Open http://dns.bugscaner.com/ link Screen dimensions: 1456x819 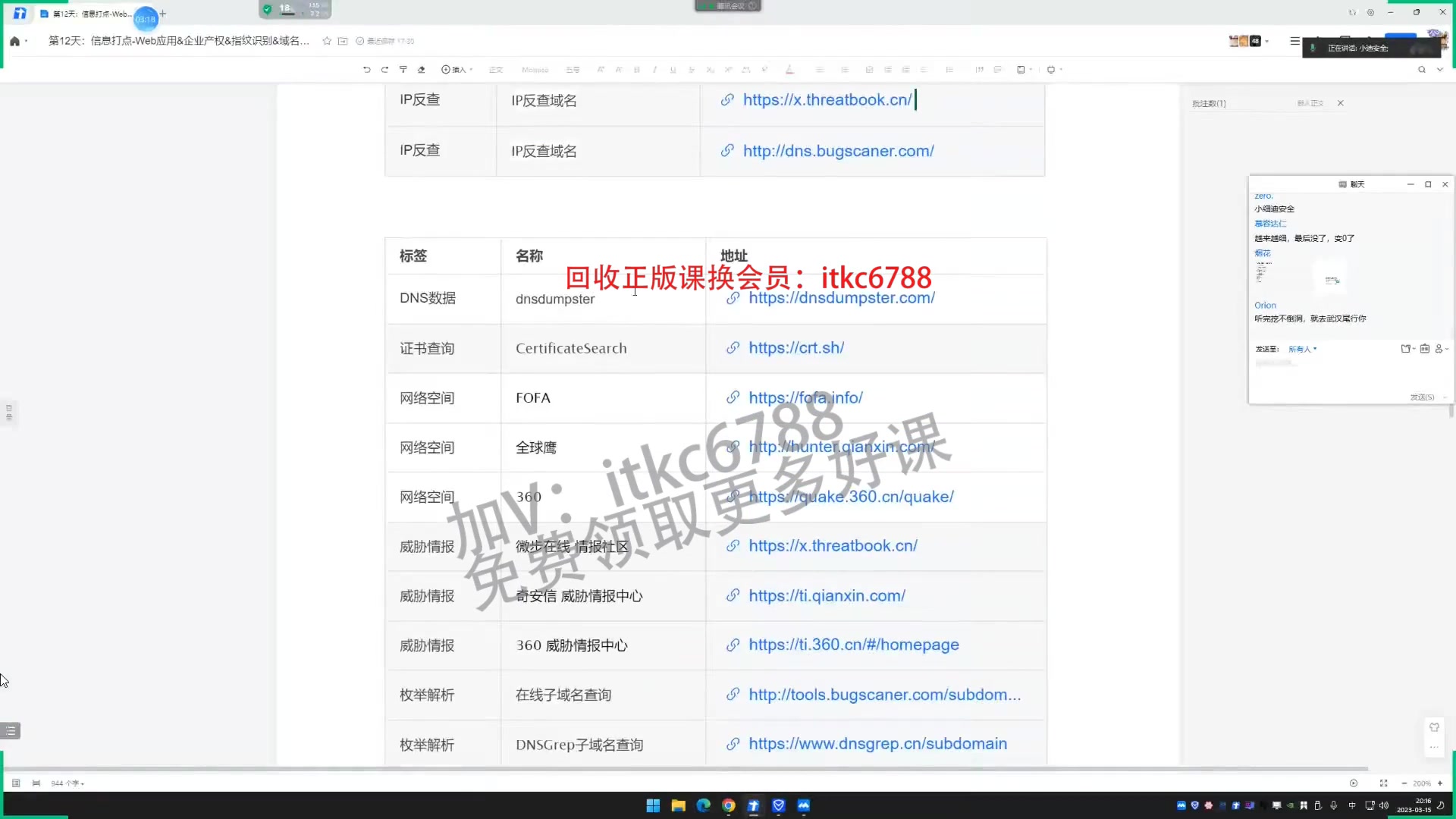click(838, 151)
